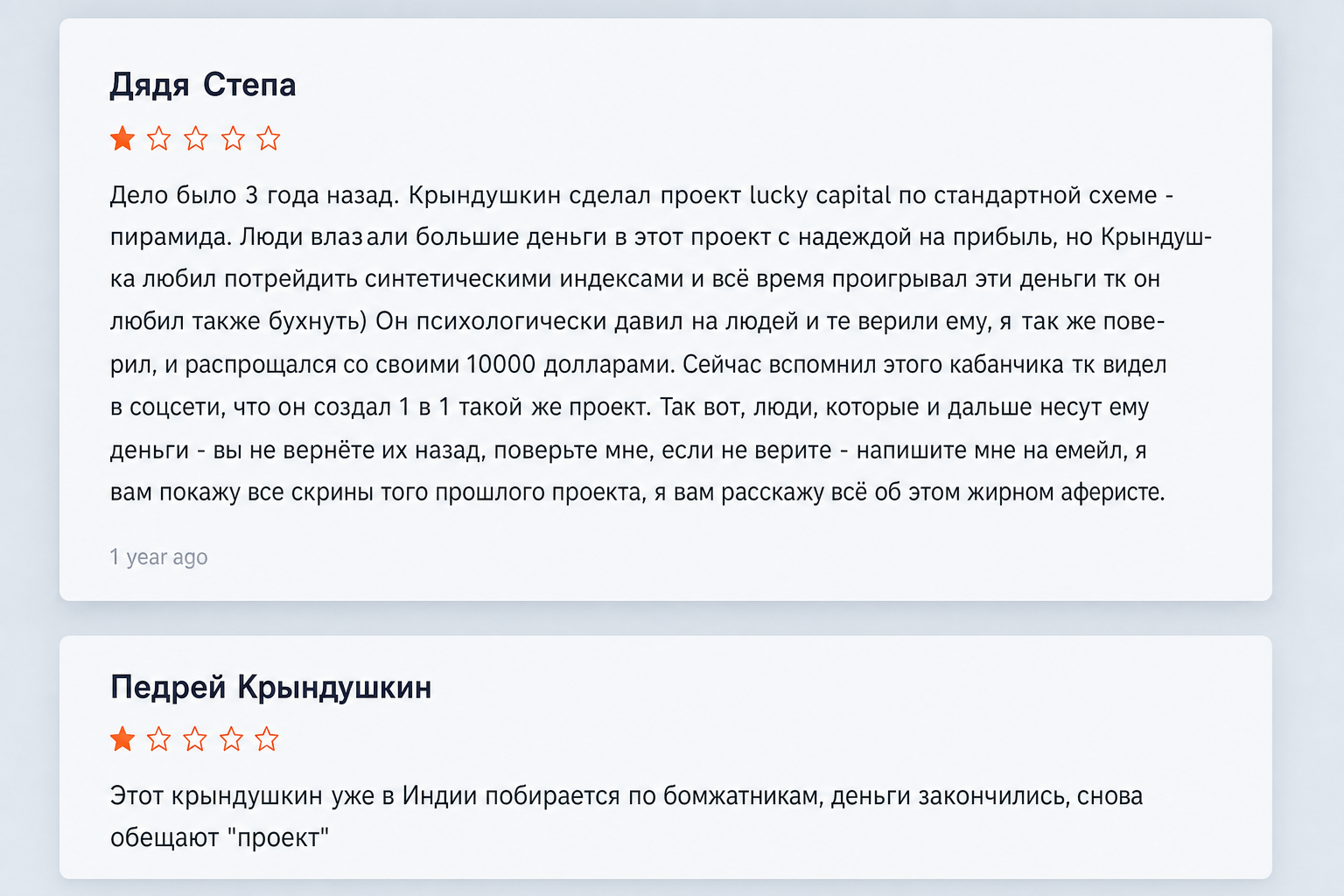Open the reviewer name Педрей Крындушкин

point(271,688)
